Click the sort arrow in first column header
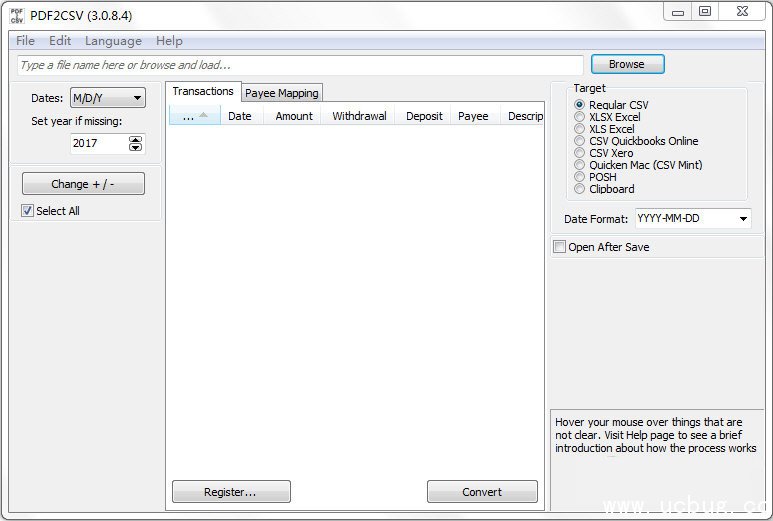The width and height of the screenshot is (773, 521). click(x=204, y=115)
